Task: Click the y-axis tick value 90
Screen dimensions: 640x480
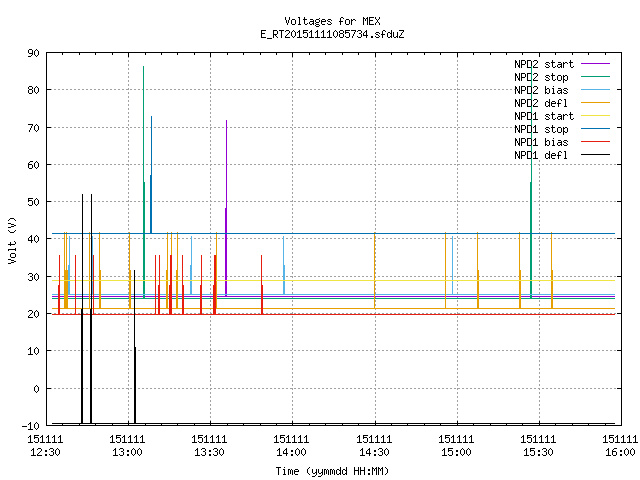Action: pos(33,53)
